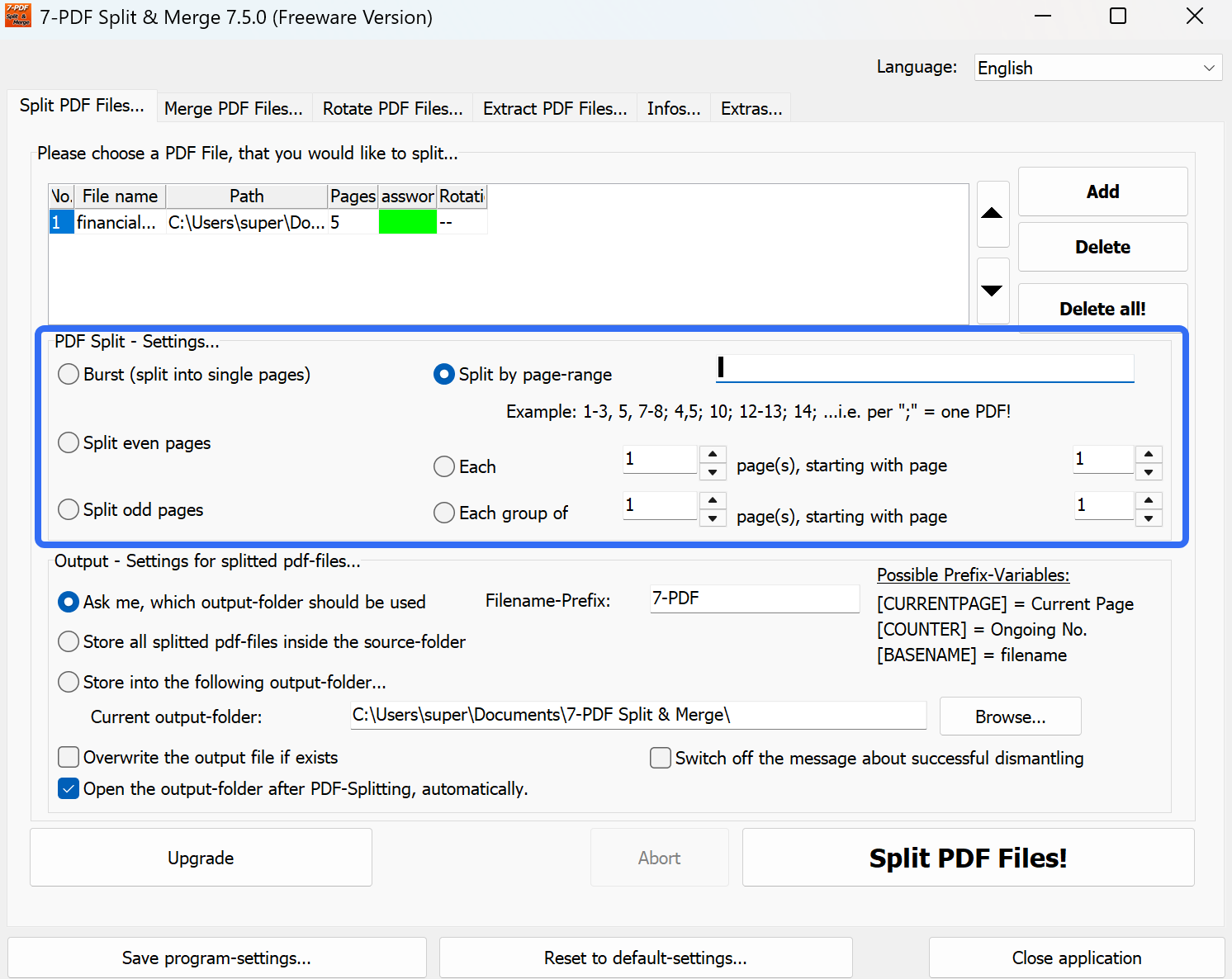The width and height of the screenshot is (1232, 979).
Task: Click the 'Pages' column header
Action: 353,196
